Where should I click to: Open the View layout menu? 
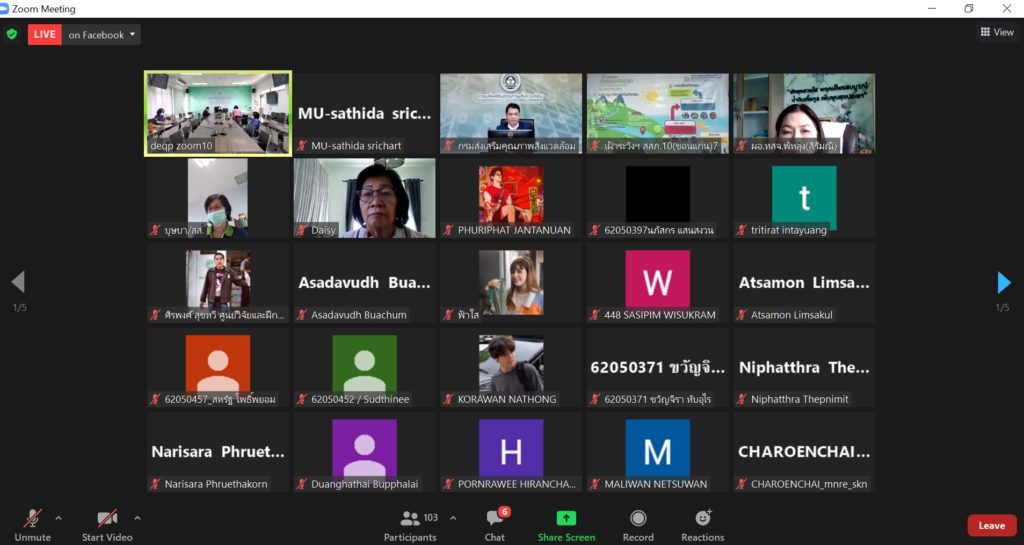996,32
